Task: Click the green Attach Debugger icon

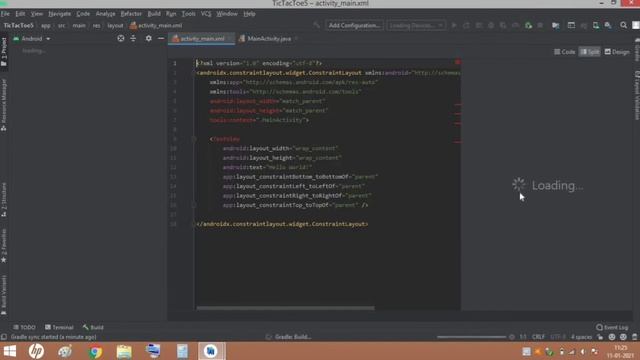Action: click(528, 25)
